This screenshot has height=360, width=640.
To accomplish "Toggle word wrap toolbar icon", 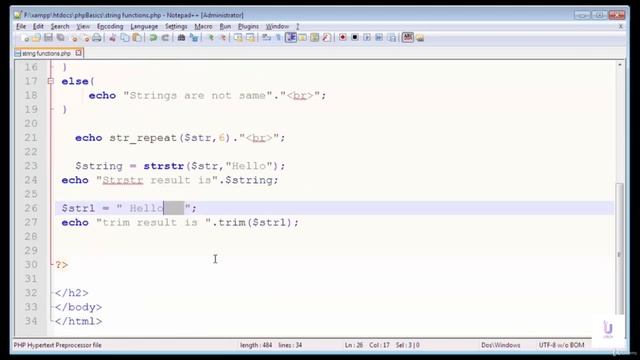I will tap(267, 38).
